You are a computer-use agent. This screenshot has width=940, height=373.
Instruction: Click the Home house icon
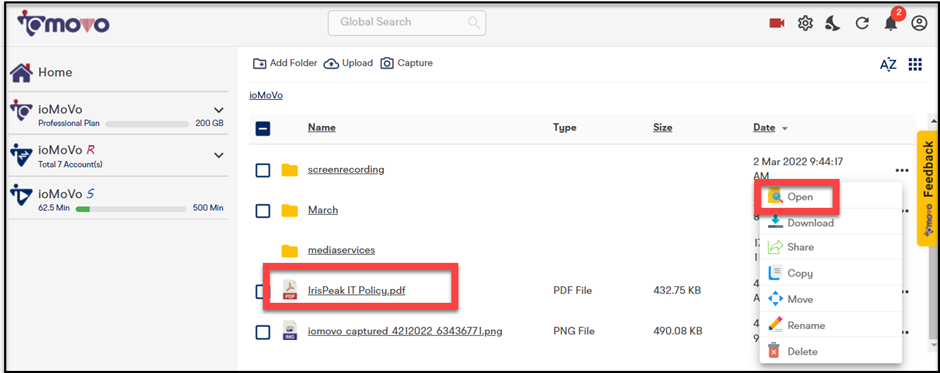click(21, 73)
